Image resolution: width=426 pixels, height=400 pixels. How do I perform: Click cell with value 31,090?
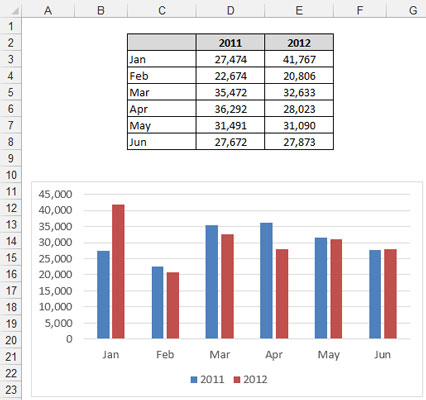click(x=299, y=125)
